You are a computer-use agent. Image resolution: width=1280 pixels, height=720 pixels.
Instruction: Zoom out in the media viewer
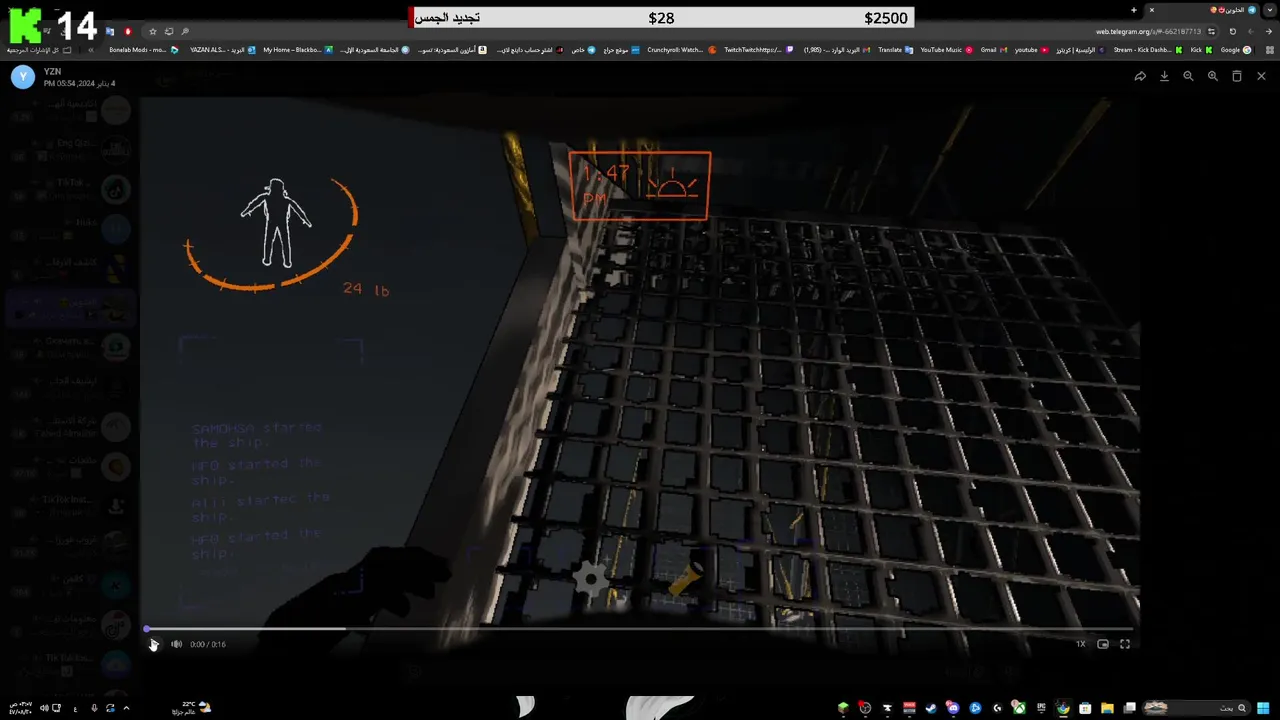(1188, 76)
